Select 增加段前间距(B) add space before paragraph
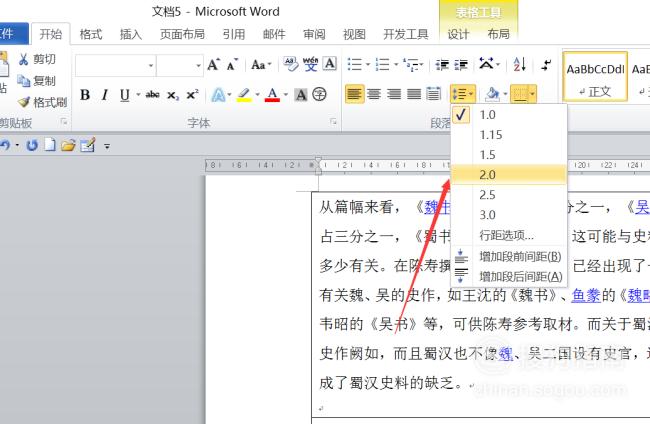Image resolution: width=650 pixels, height=424 pixels. tap(509, 257)
